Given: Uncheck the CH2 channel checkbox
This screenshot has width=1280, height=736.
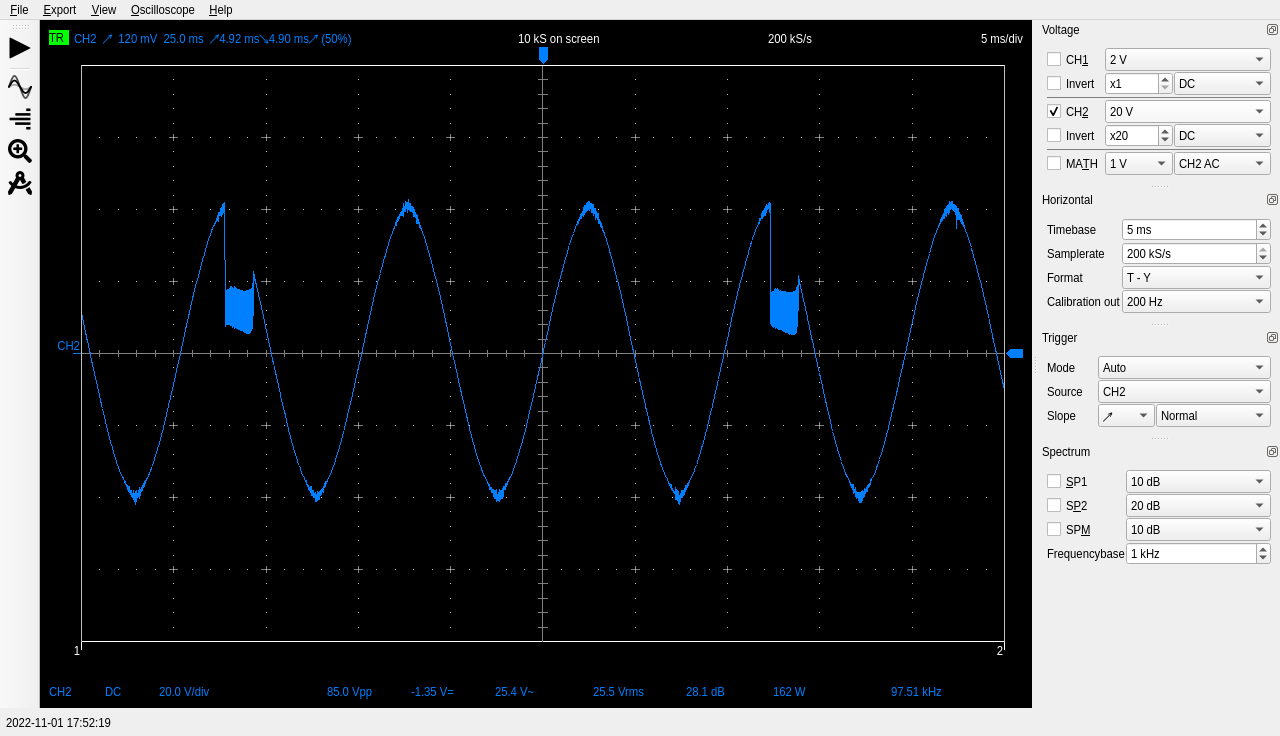Looking at the screenshot, I should (1054, 111).
